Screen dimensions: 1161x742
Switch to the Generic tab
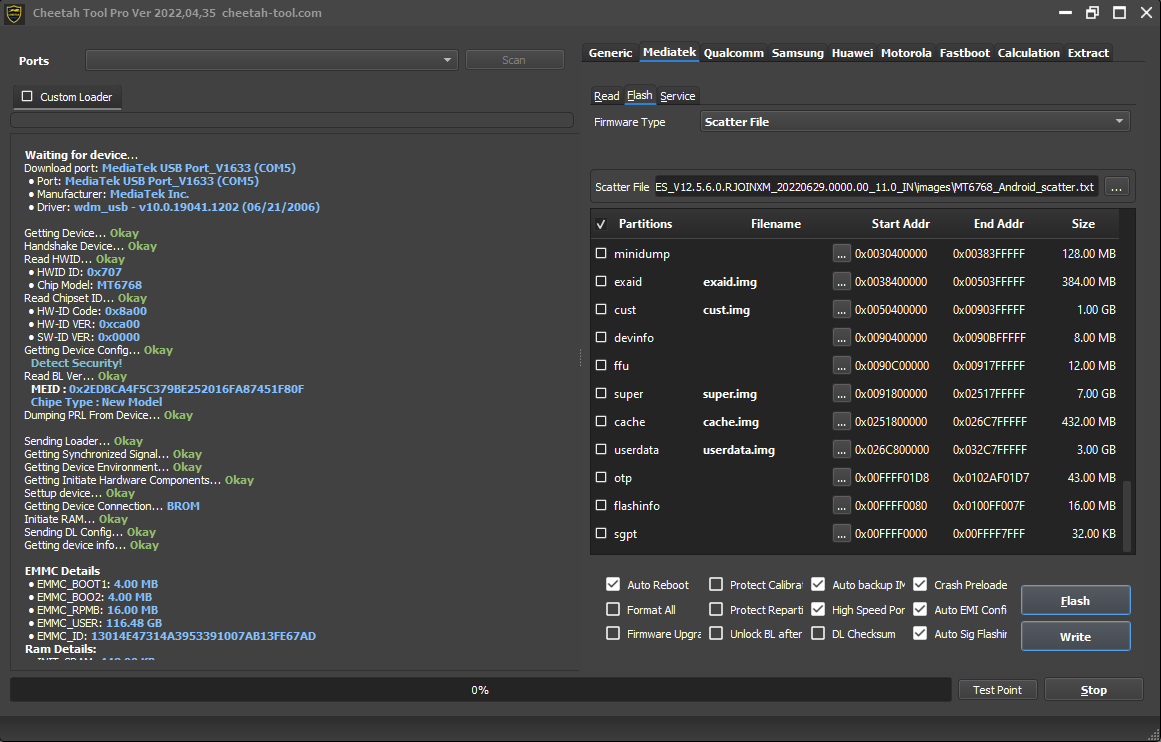pyautogui.click(x=610, y=53)
